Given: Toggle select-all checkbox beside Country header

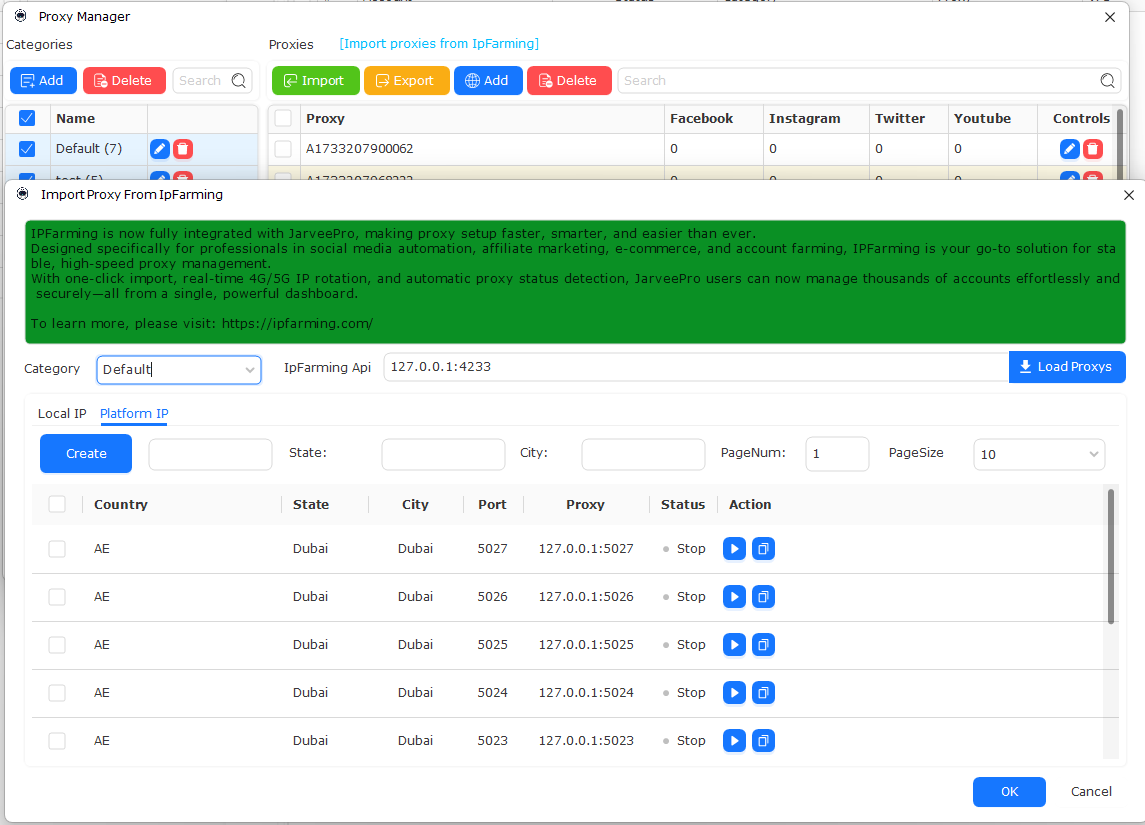Looking at the screenshot, I should pyautogui.click(x=57, y=504).
